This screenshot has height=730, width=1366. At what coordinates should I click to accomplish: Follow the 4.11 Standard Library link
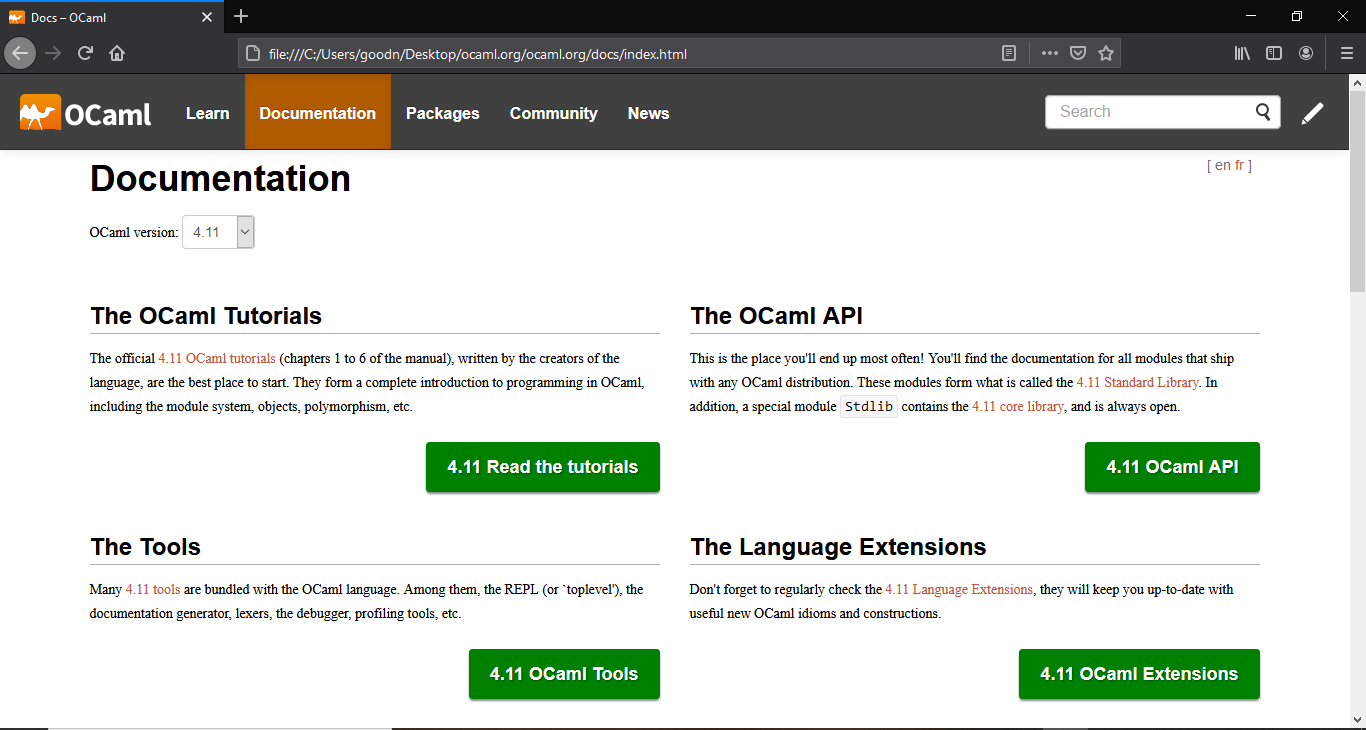click(1137, 382)
